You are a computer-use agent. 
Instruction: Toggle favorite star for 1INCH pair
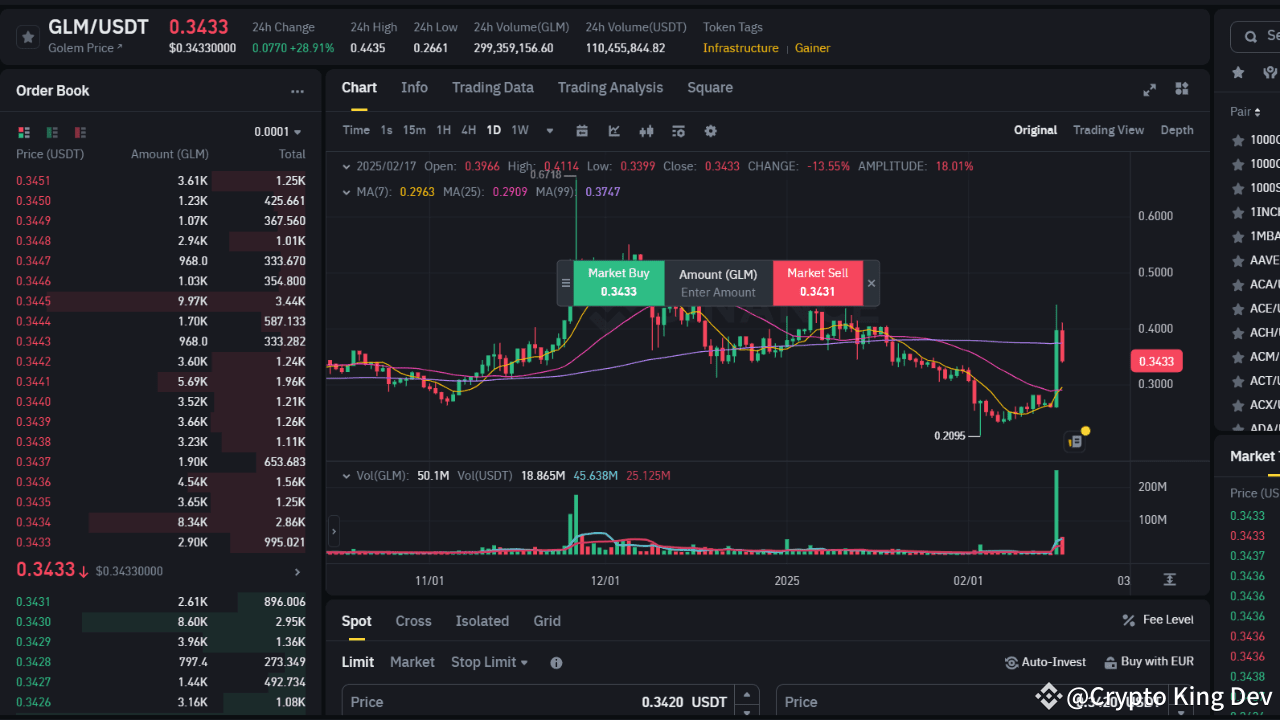(1238, 211)
